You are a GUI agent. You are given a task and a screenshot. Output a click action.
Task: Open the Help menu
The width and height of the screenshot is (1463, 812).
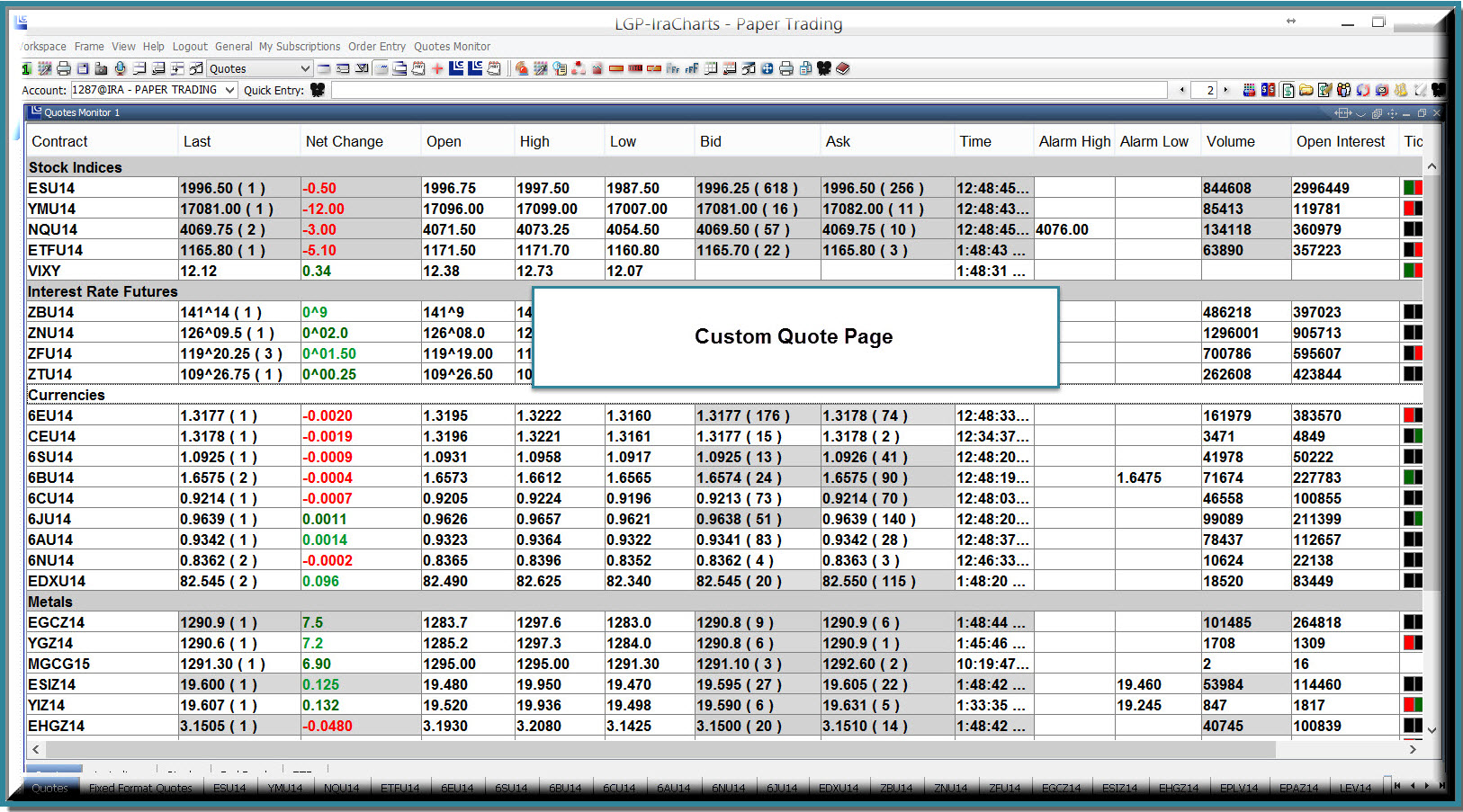coord(154,47)
